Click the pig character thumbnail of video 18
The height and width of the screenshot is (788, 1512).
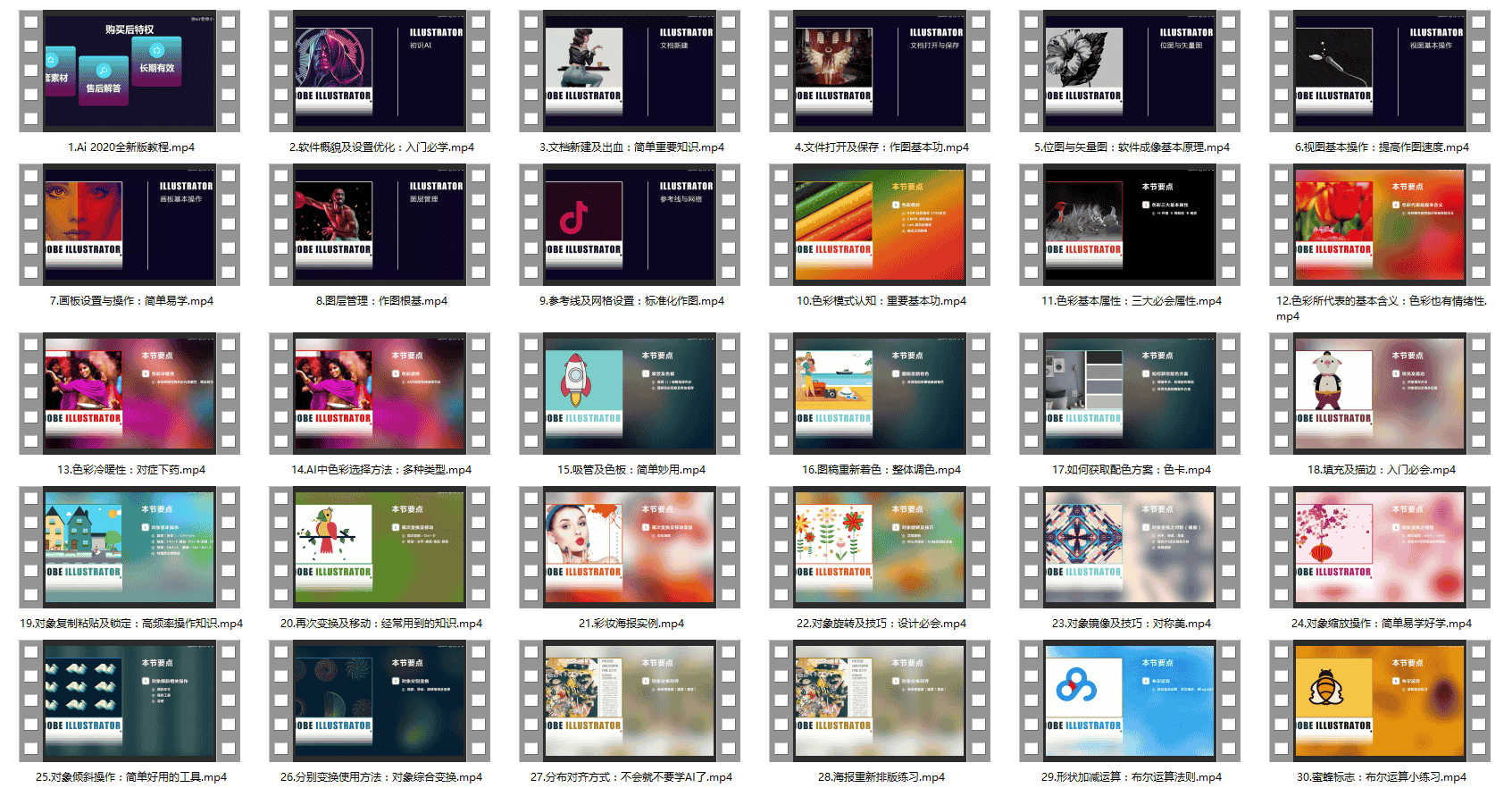(1380, 393)
